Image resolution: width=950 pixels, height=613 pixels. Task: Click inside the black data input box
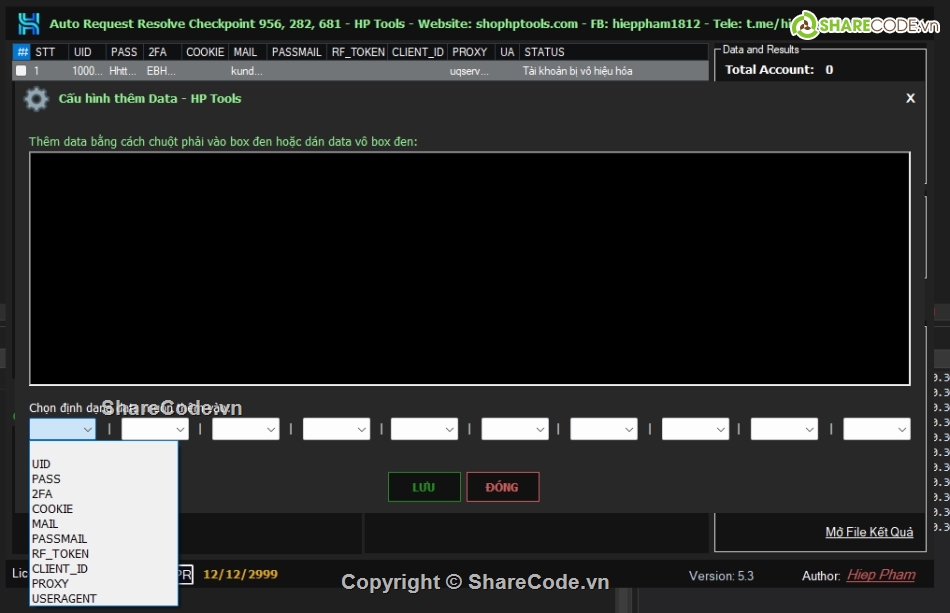pos(470,268)
